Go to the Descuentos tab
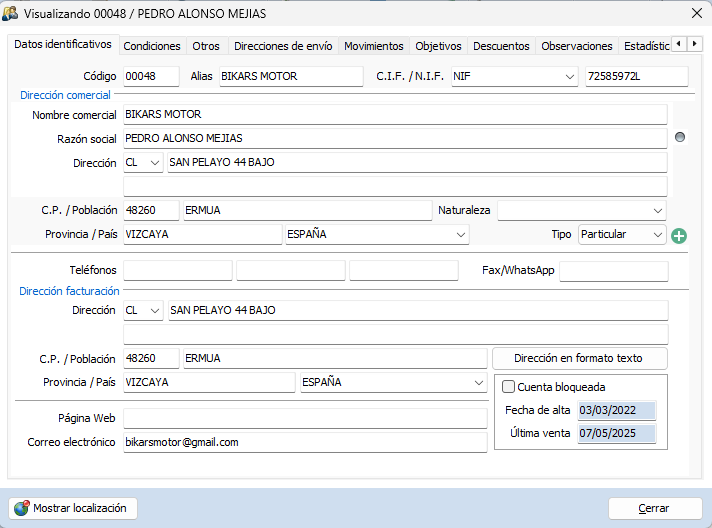 [x=501, y=46]
